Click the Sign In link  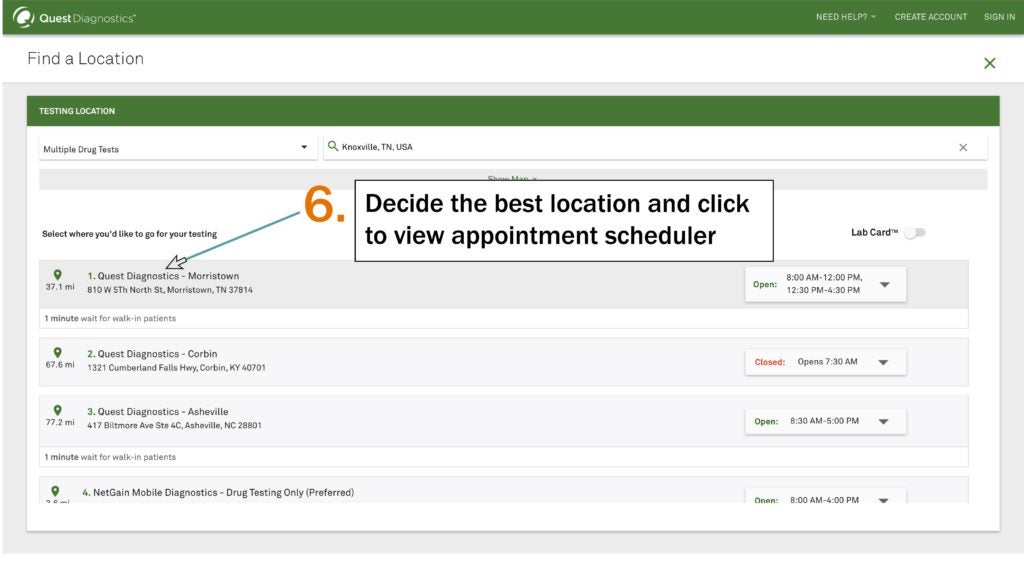coord(999,17)
